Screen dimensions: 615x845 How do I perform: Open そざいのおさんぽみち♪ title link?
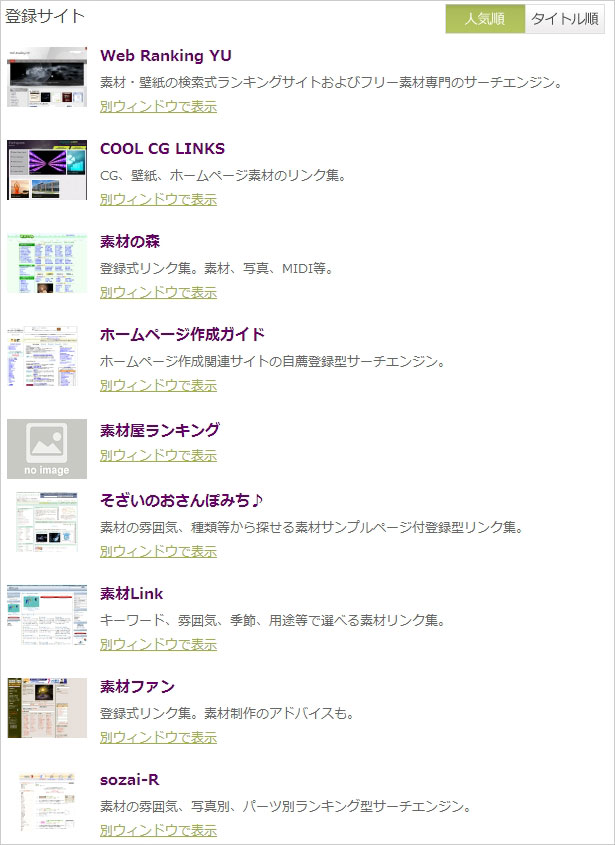(x=181, y=499)
